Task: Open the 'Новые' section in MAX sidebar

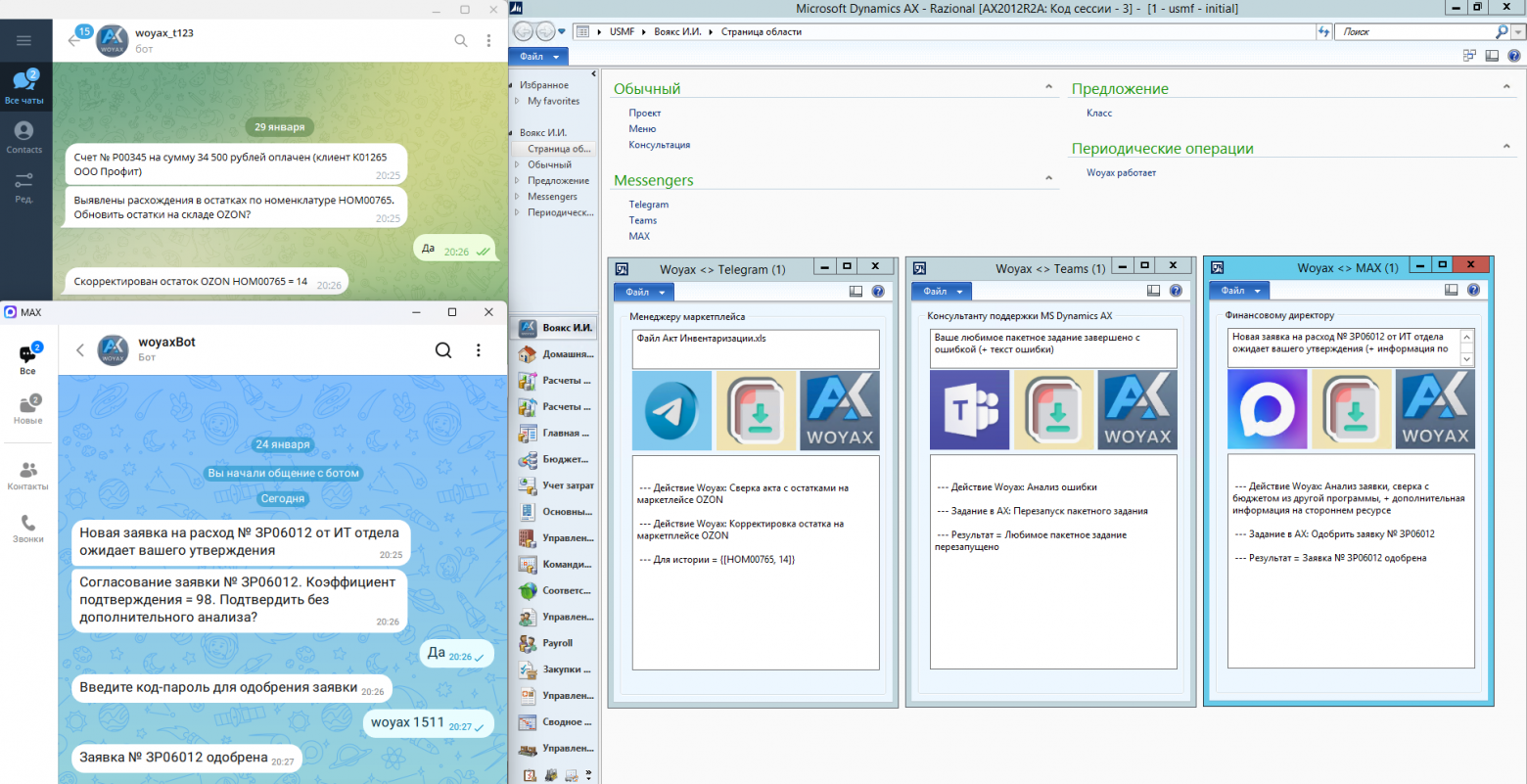Action: pos(28,409)
